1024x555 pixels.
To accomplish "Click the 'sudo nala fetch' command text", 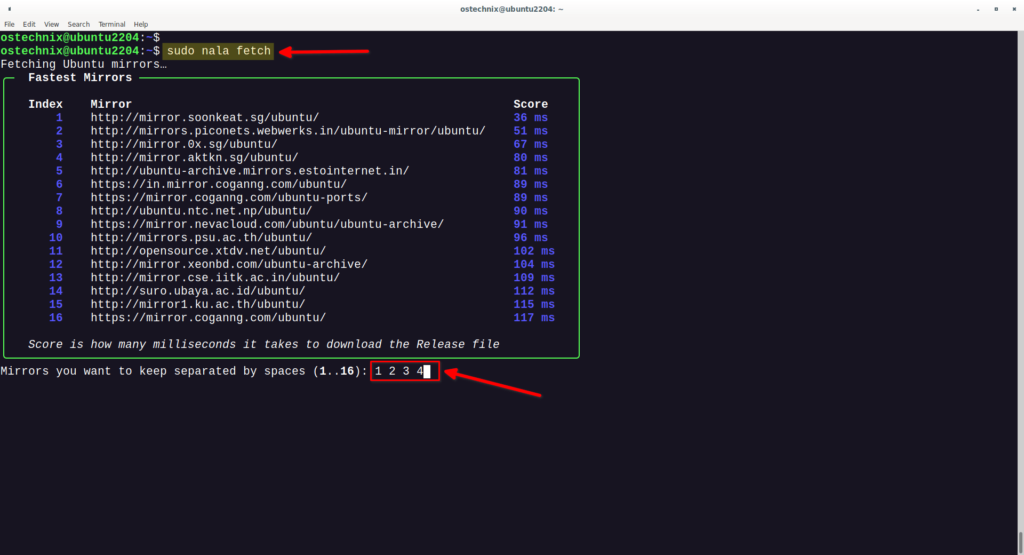I will pos(219,51).
